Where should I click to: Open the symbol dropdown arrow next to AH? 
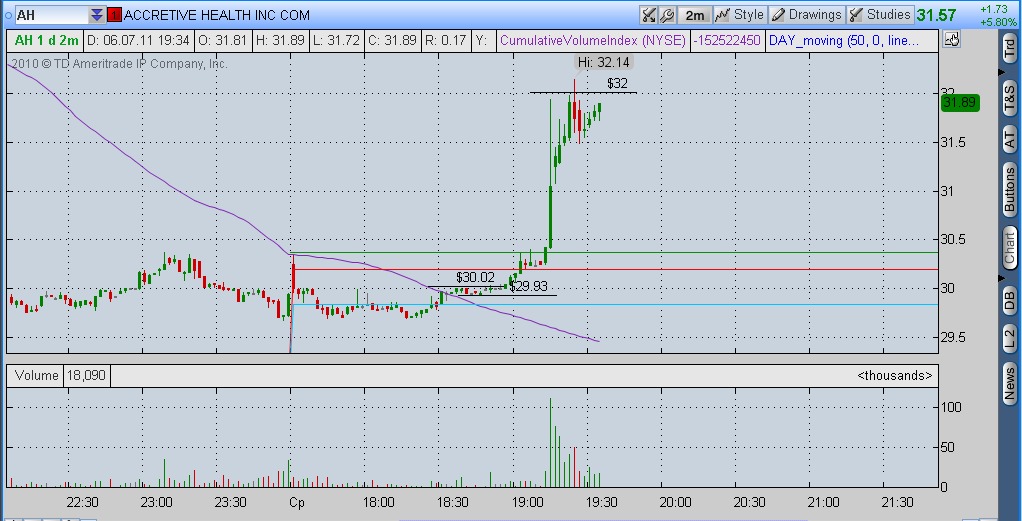coord(96,14)
